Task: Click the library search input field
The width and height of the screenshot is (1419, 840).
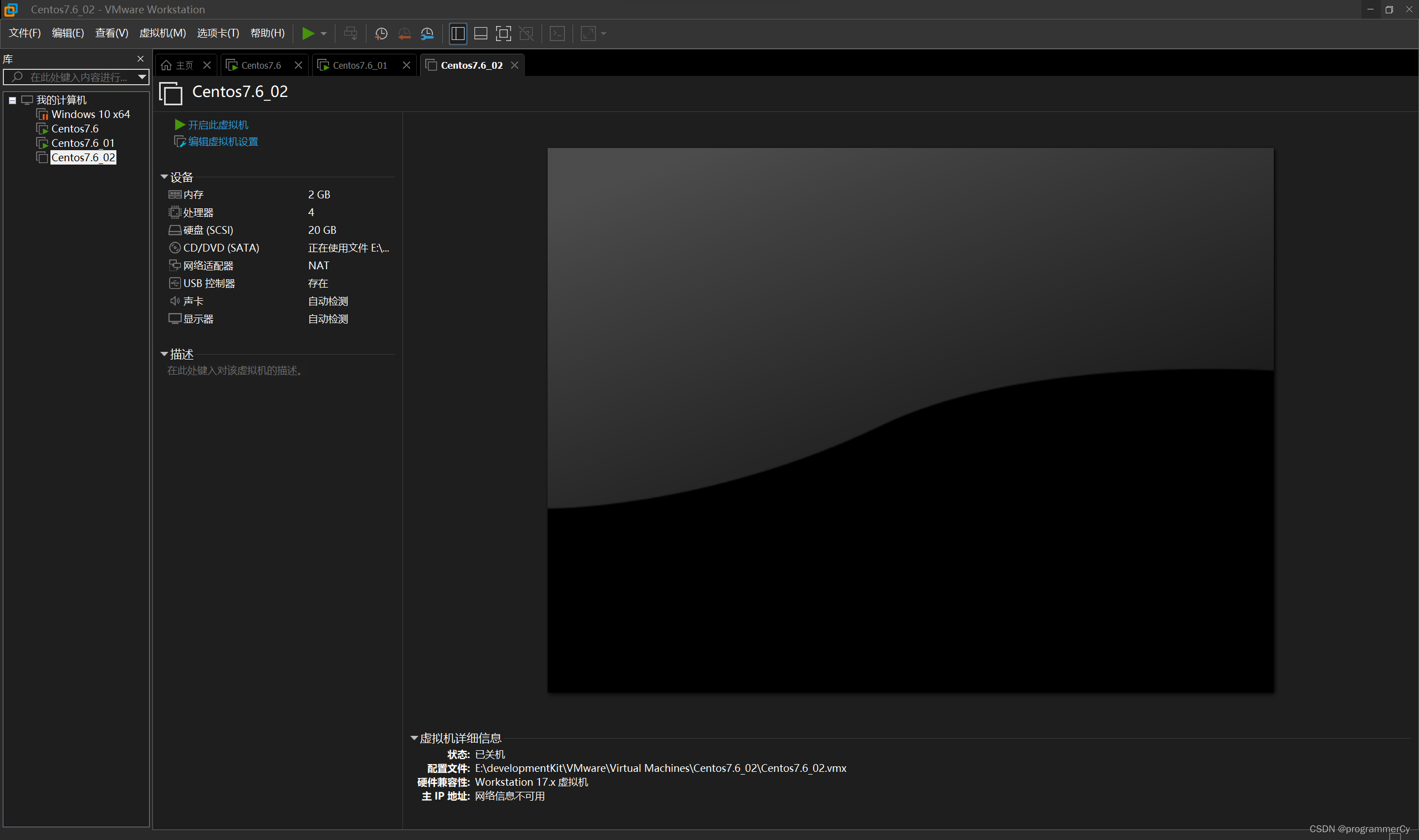Action: (x=78, y=77)
